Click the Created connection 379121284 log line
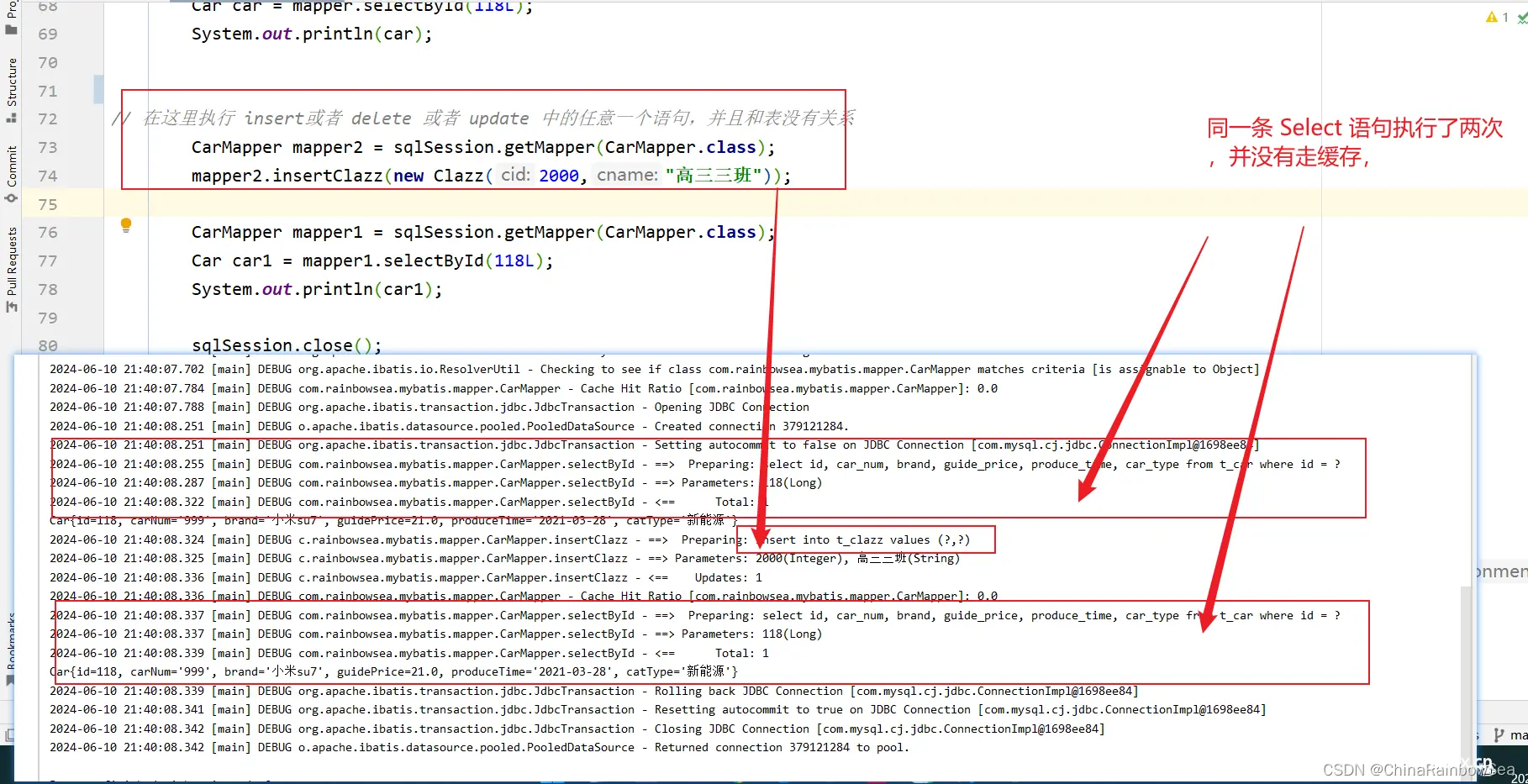 (x=449, y=427)
